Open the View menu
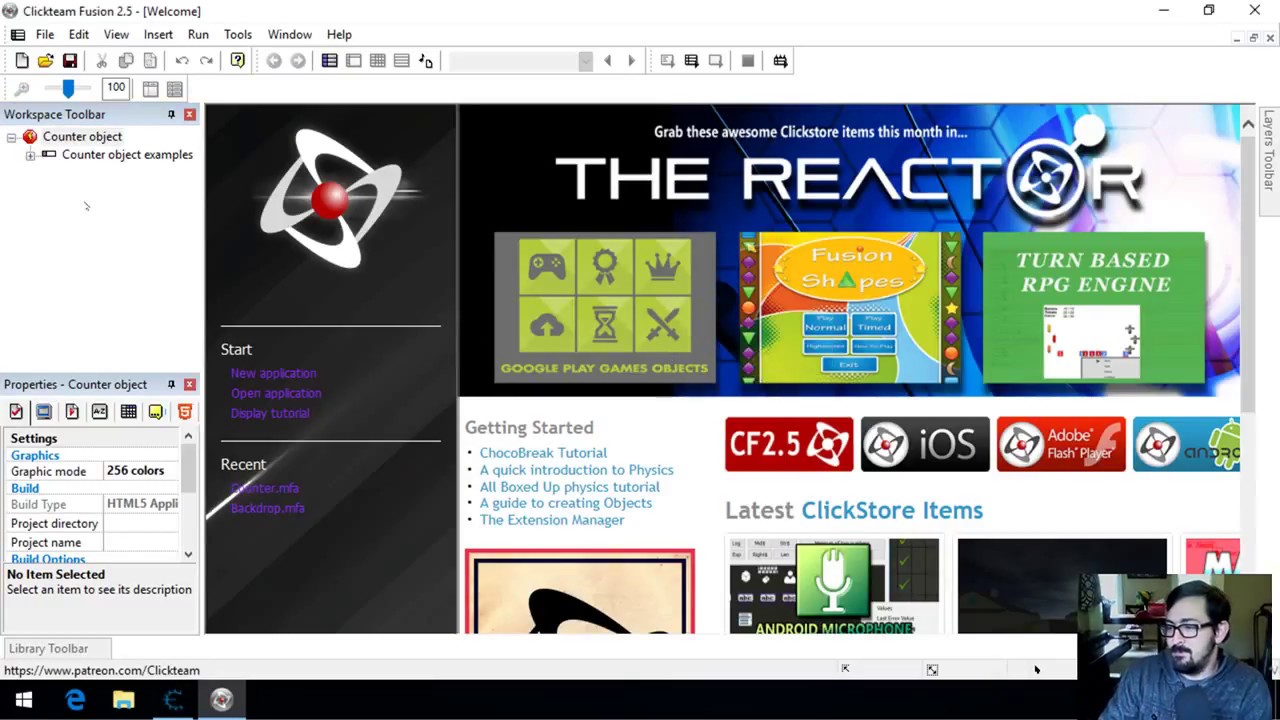1280x720 pixels. (x=116, y=34)
